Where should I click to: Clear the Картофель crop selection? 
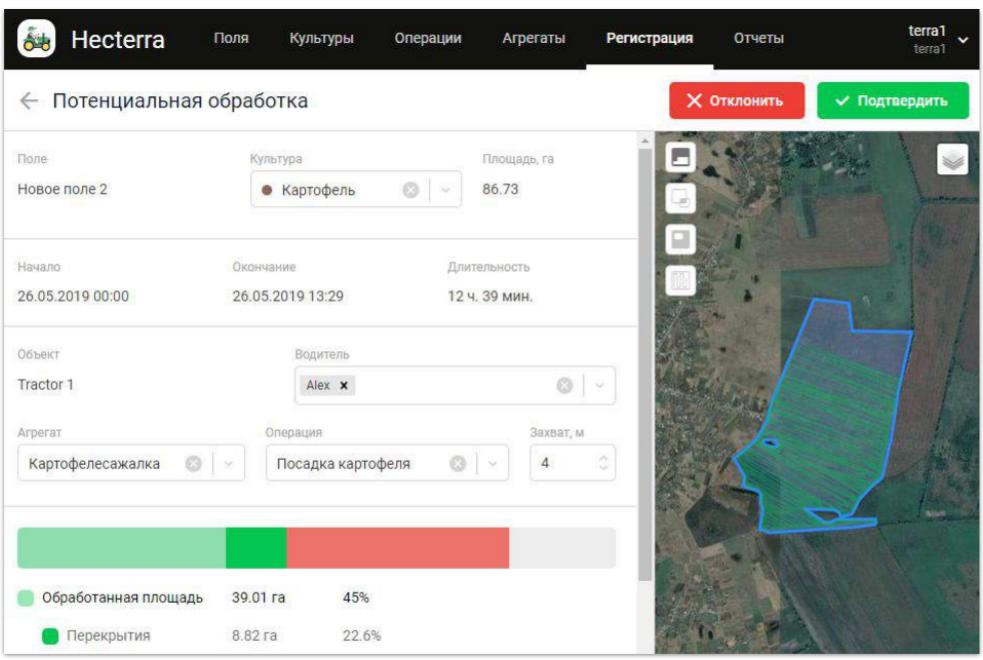coord(411,189)
